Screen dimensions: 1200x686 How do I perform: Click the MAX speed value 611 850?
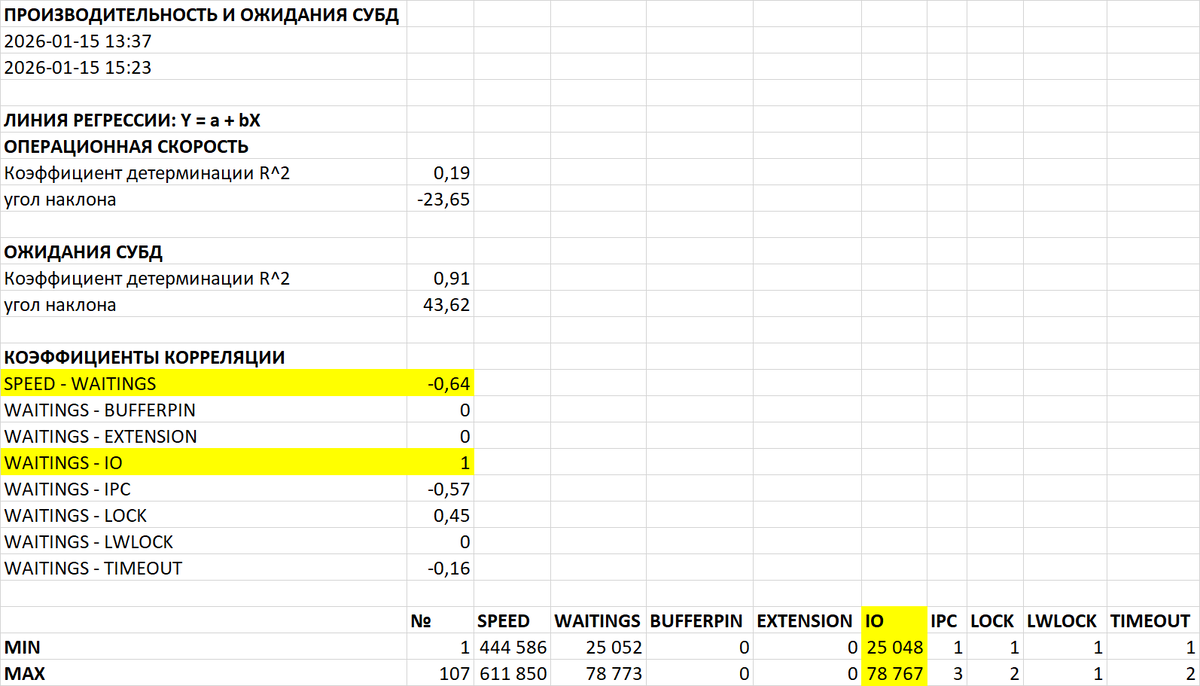tap(512, 673)
